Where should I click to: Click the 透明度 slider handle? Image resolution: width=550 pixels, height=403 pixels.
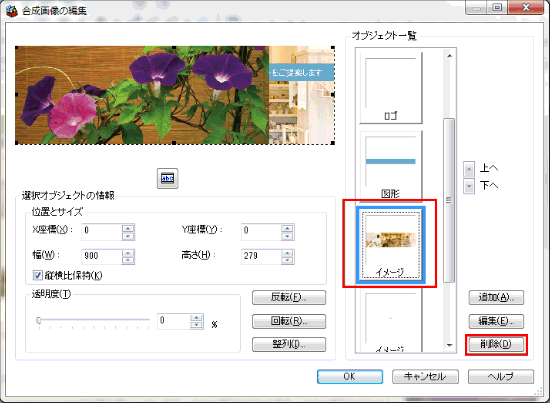39,320
